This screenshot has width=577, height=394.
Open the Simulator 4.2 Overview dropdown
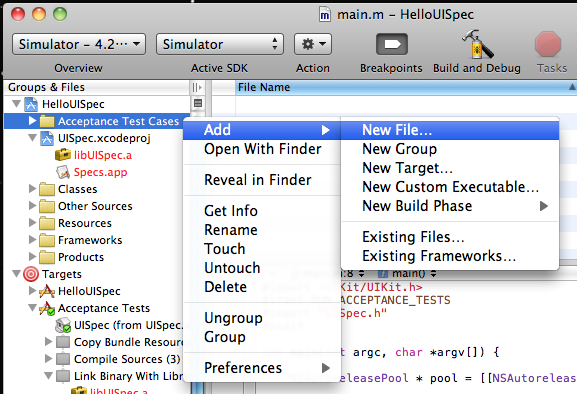coord(79,44)
